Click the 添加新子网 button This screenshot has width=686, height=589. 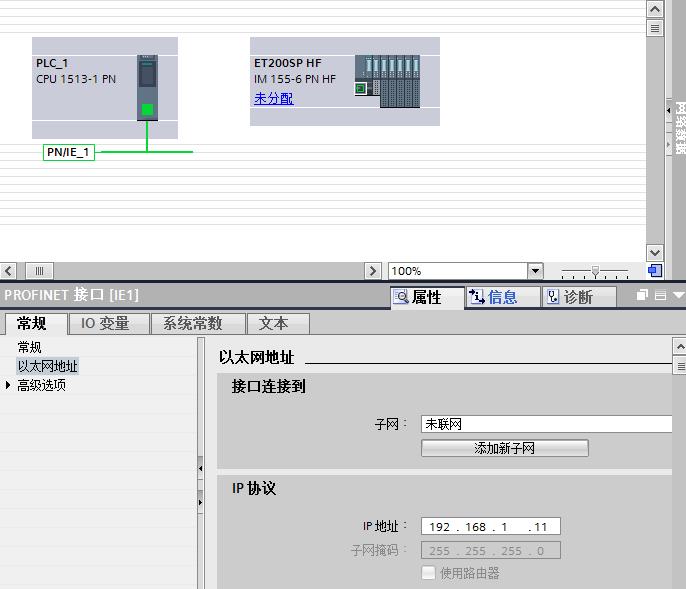pos(504,448)
